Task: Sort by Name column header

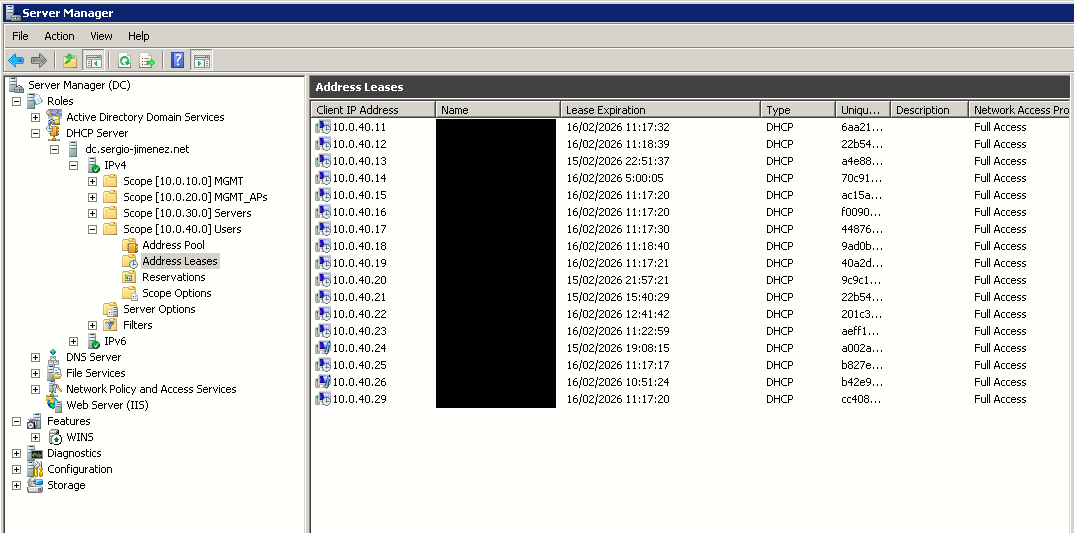Action: point(498,110)
